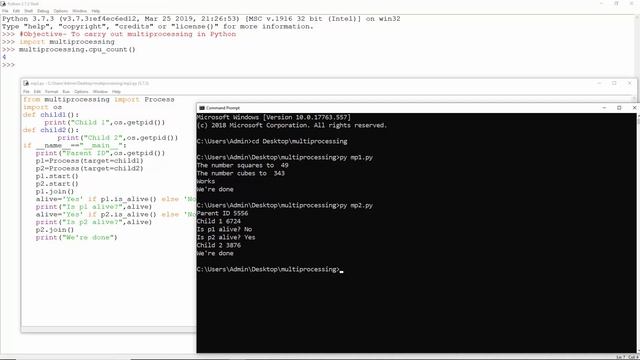Click 'Child 2 3876' output in Command Prompt
The image size is (640, 360).
click(x=218, y=245)
